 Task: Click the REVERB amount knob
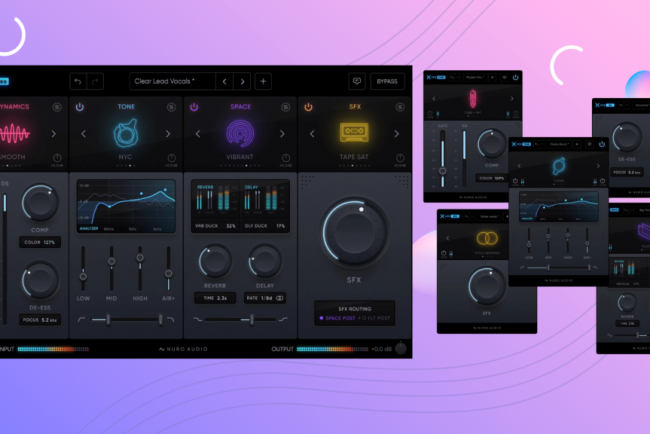pyautogui.click(x=215, y=262)
